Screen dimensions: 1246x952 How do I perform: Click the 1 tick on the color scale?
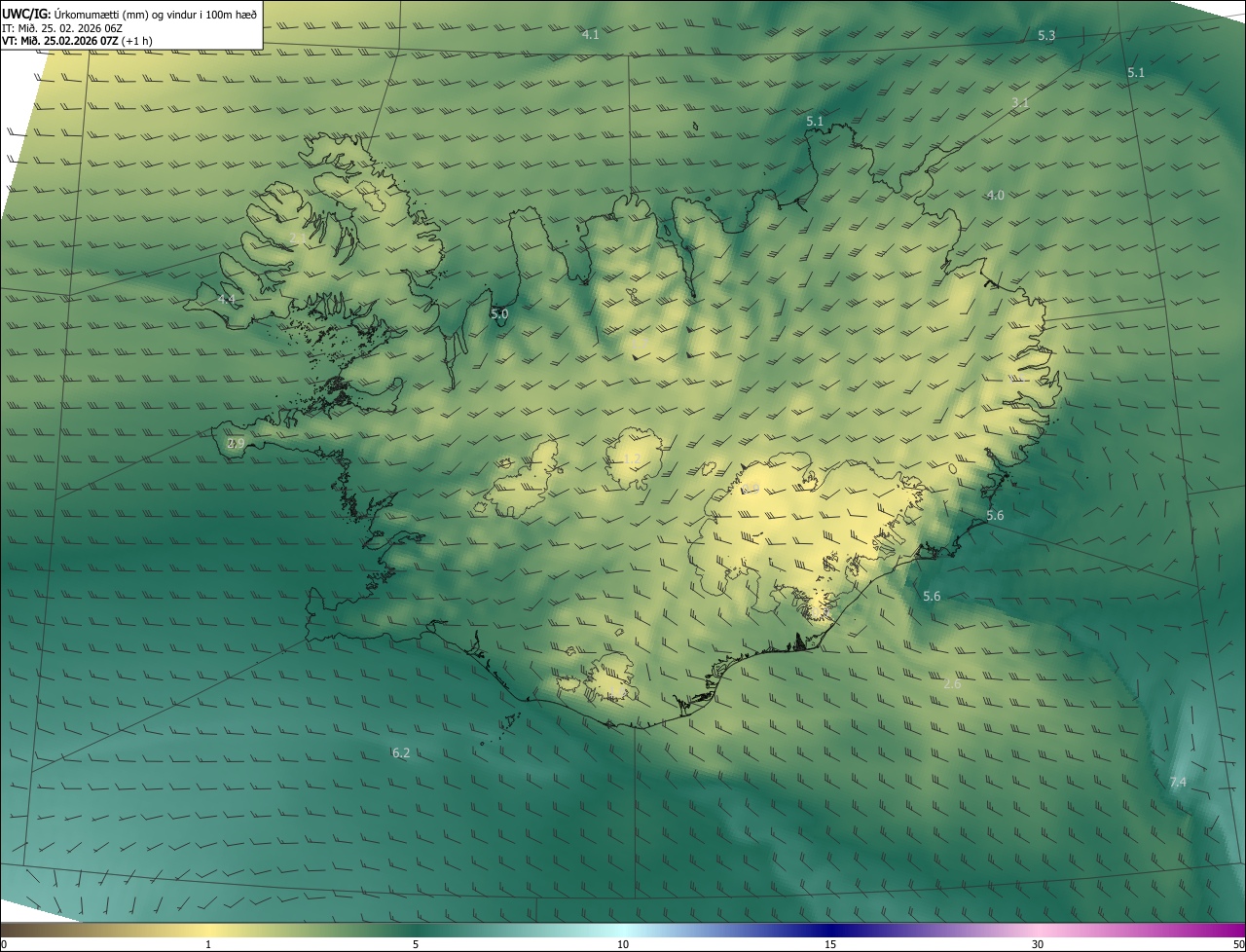(207, 944)
